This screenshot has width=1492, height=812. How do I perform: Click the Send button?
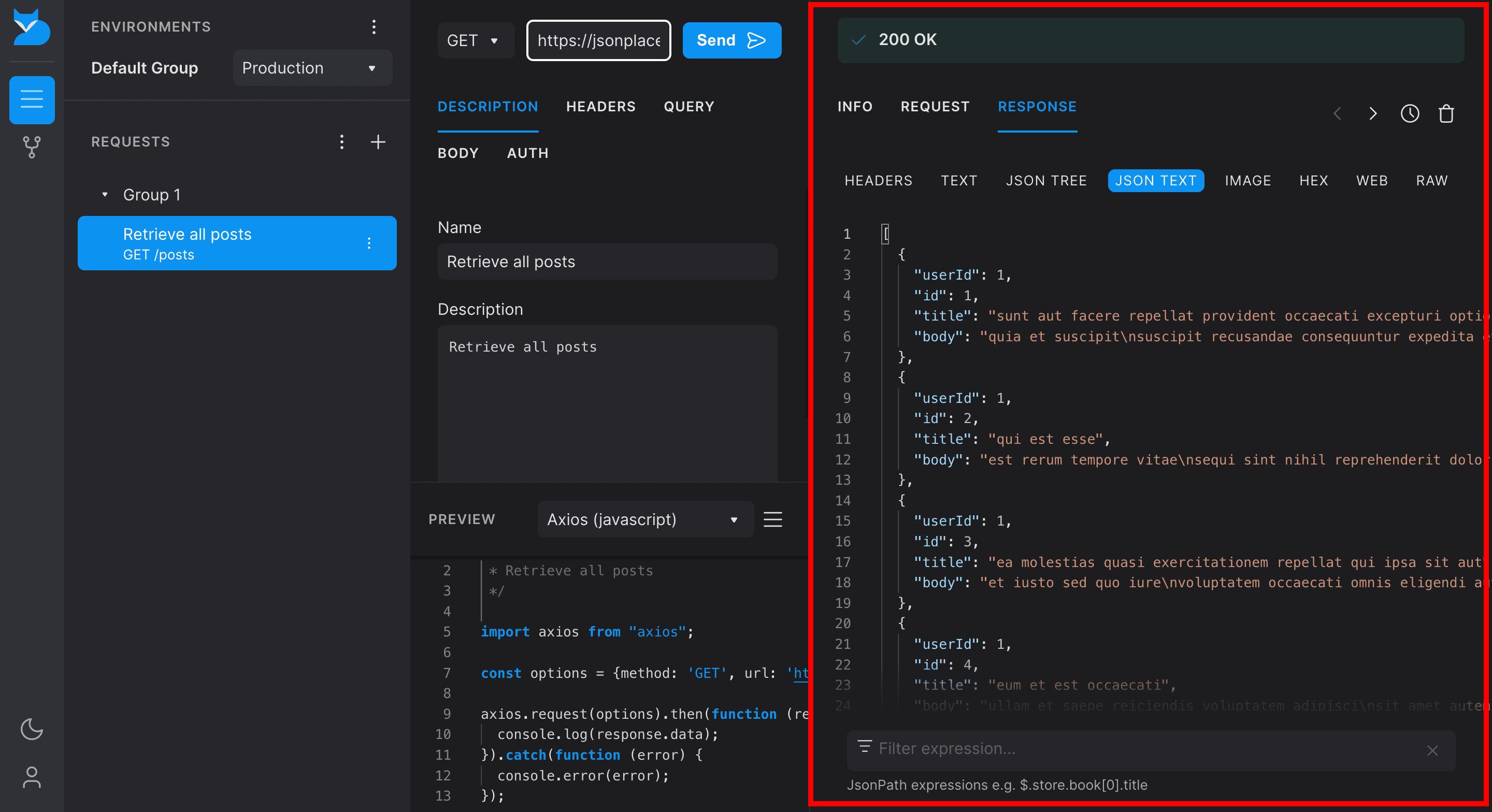(x=731, y=40)
